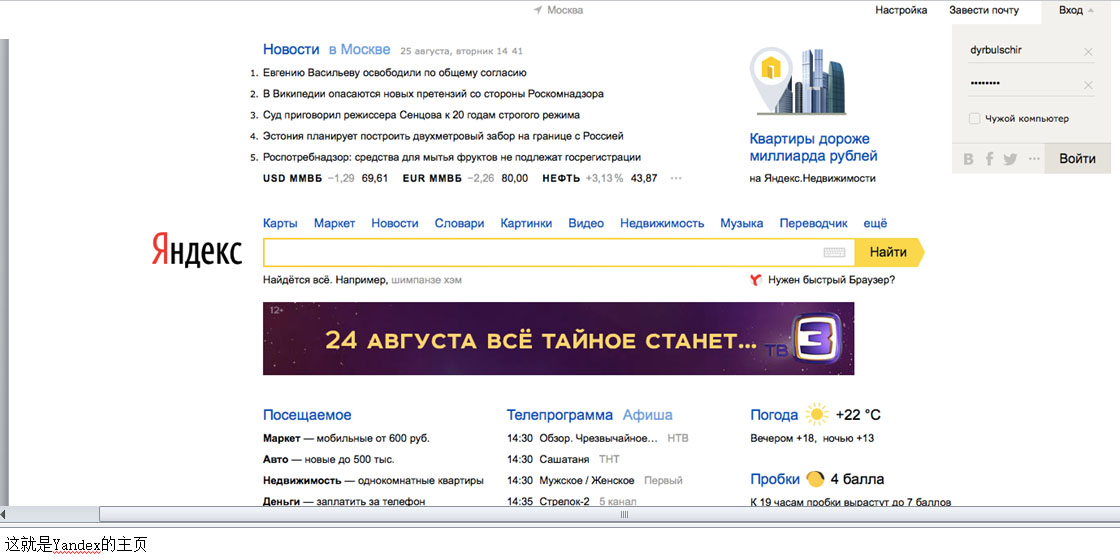Click the horizontal scrollbar thumb
1120x560 pixels.
tap(624, 514)
